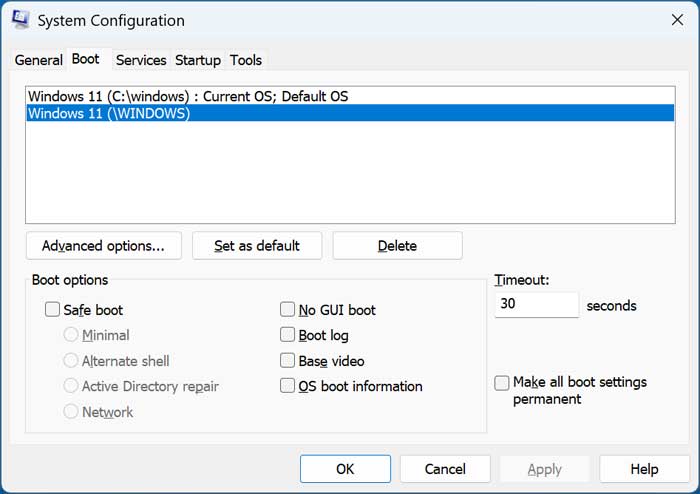Open Advanced options dialog
The height and width of the screenshot is (494, 700).
click(104, 245)
